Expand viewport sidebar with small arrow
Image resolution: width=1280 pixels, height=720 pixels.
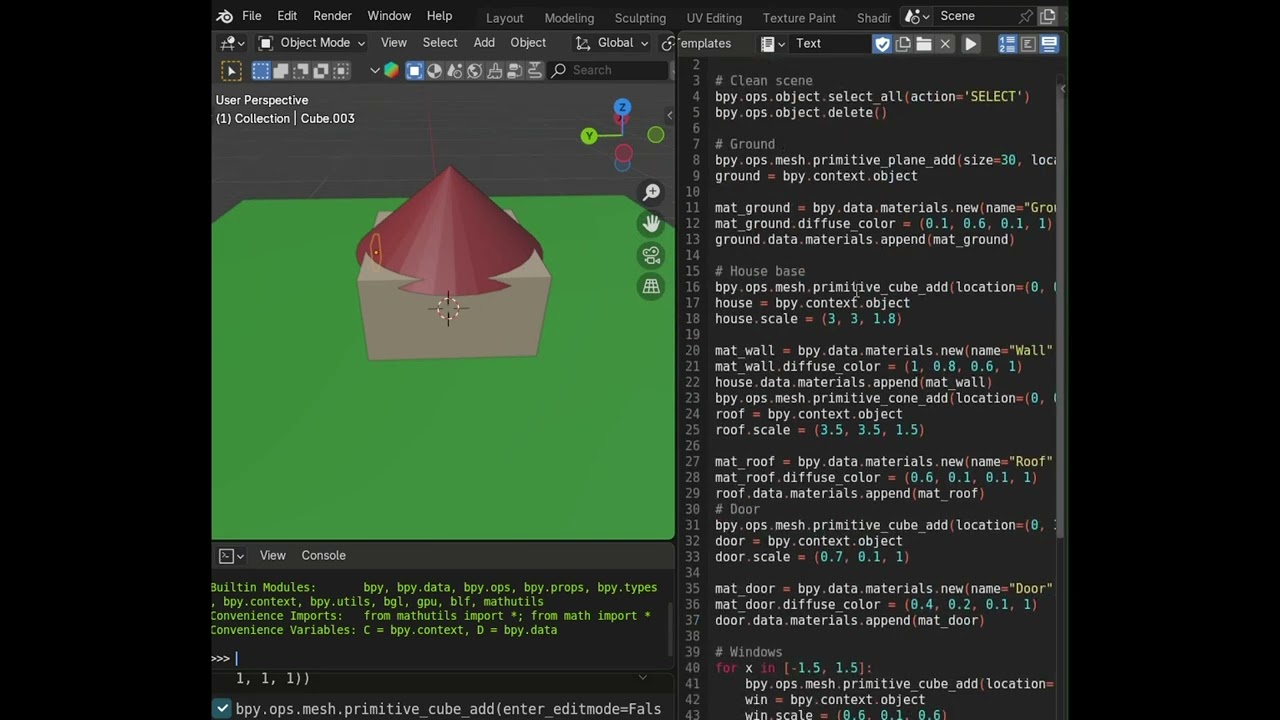669,114
